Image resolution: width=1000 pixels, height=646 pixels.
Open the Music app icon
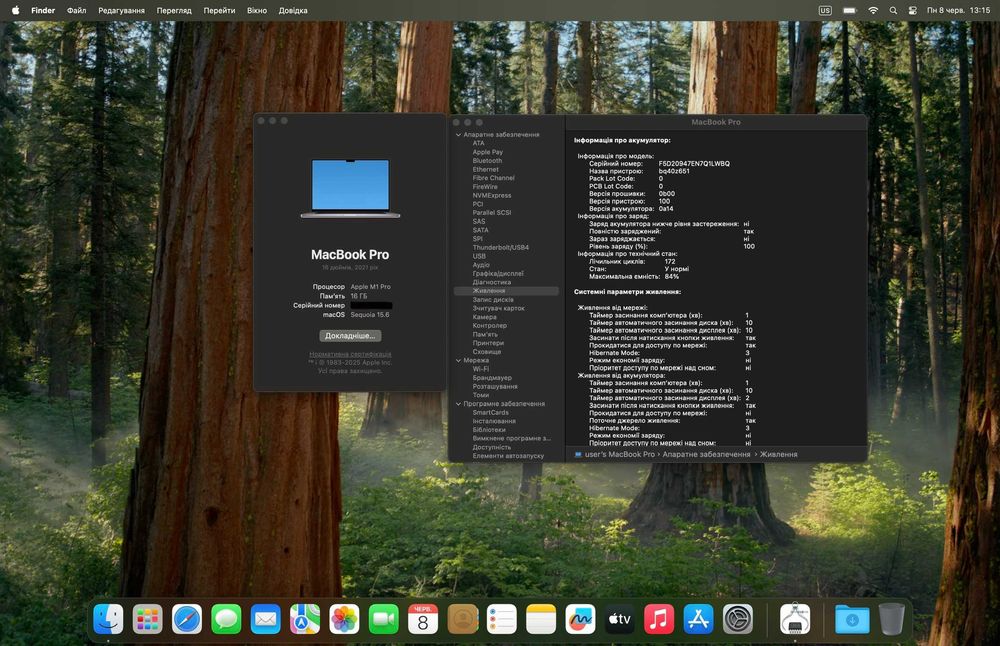point(659,619)
